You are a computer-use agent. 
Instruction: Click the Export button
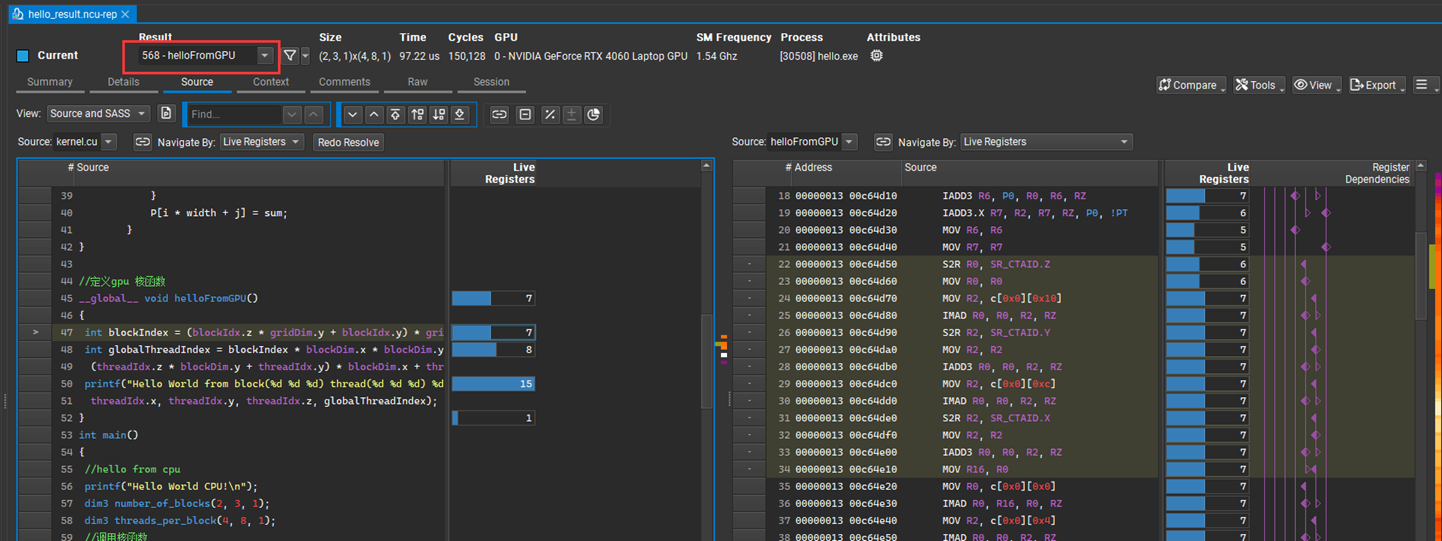1377,85
